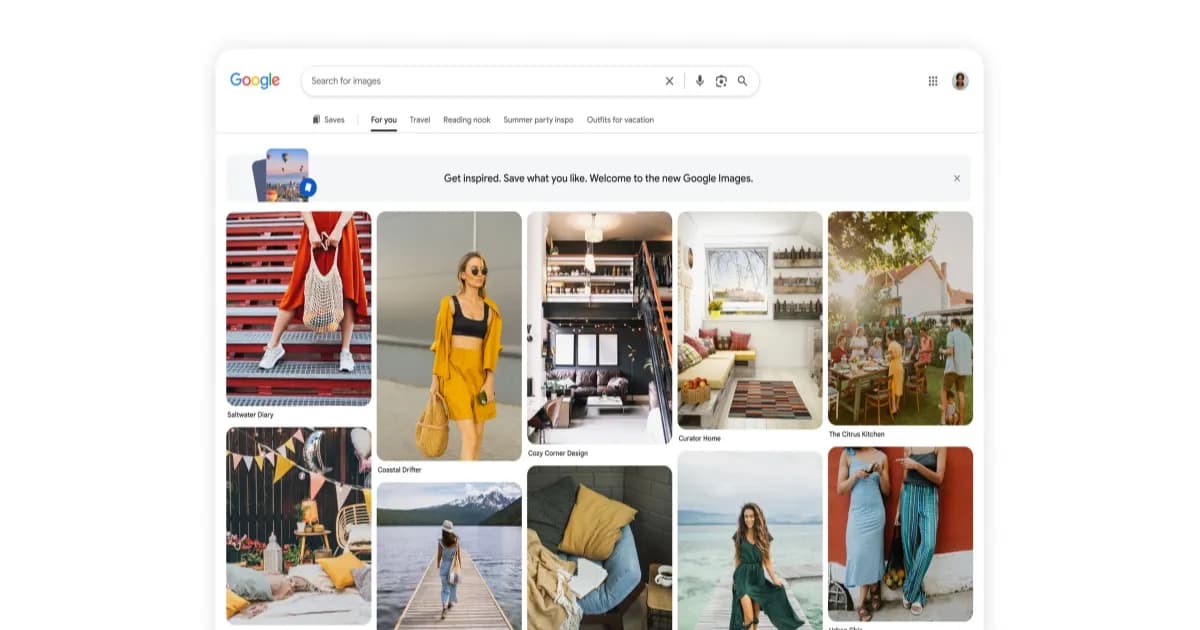Select the For you tab
Screen dimensions: 1200x630
point(384,120)
